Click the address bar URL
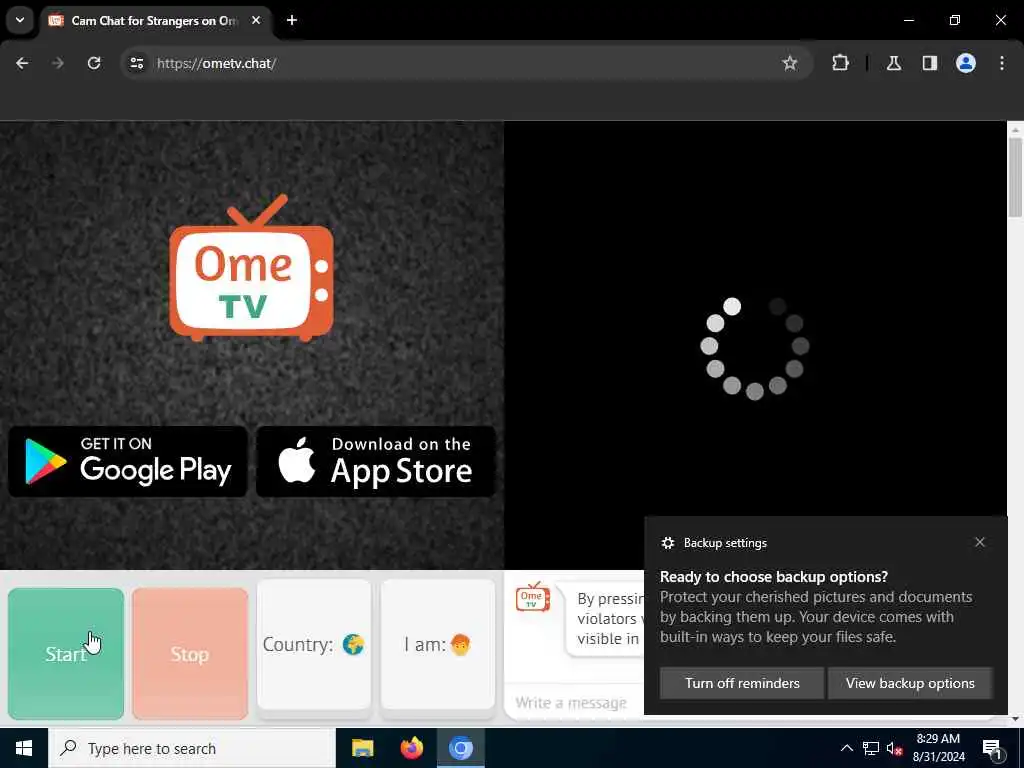 pyautogui.click(x=217, y=63)
